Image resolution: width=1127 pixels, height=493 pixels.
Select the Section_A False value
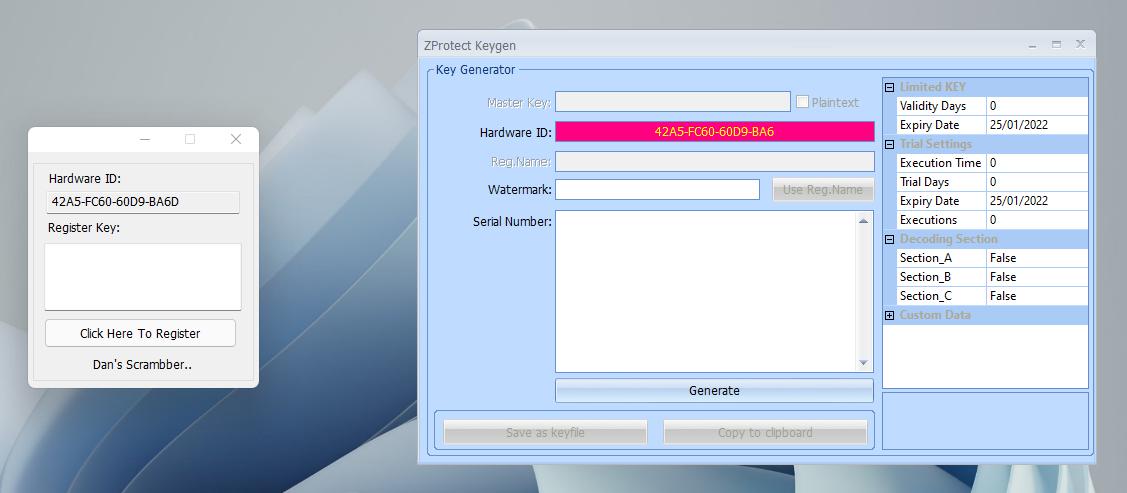[x=1036, y=258]
